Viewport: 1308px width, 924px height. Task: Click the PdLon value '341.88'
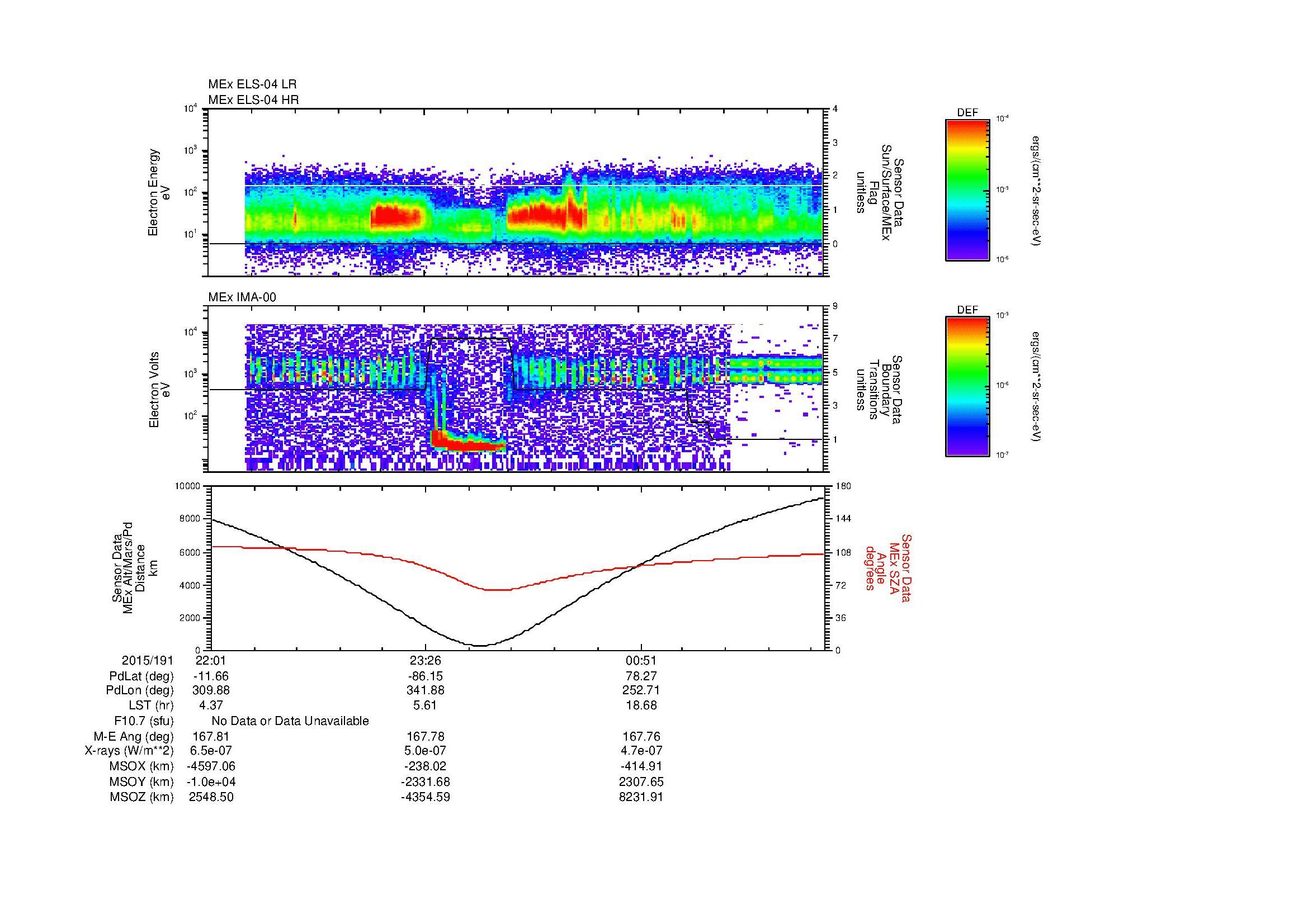(426, 690)
